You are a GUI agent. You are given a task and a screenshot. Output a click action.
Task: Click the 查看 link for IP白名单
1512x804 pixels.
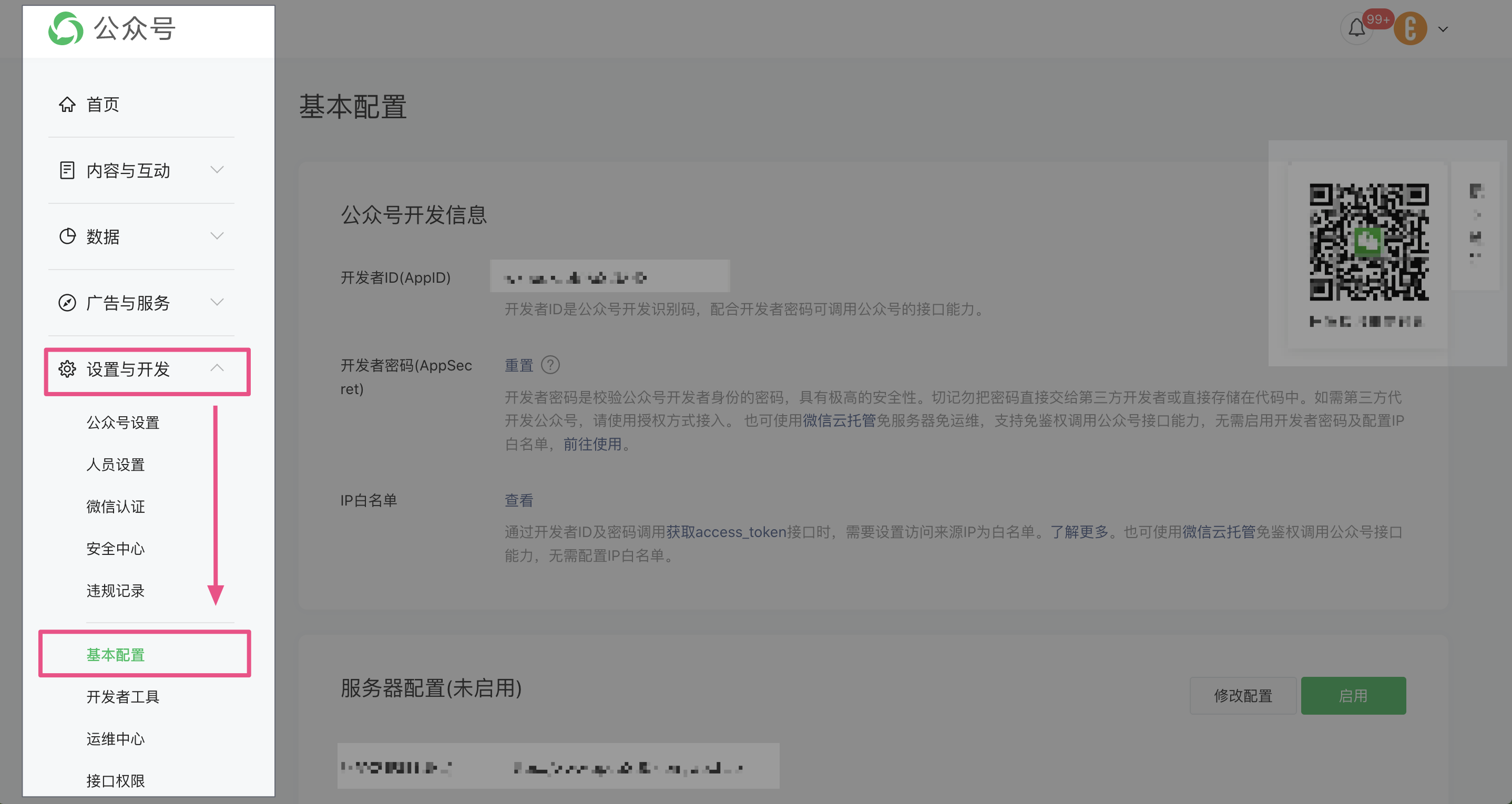519,501
